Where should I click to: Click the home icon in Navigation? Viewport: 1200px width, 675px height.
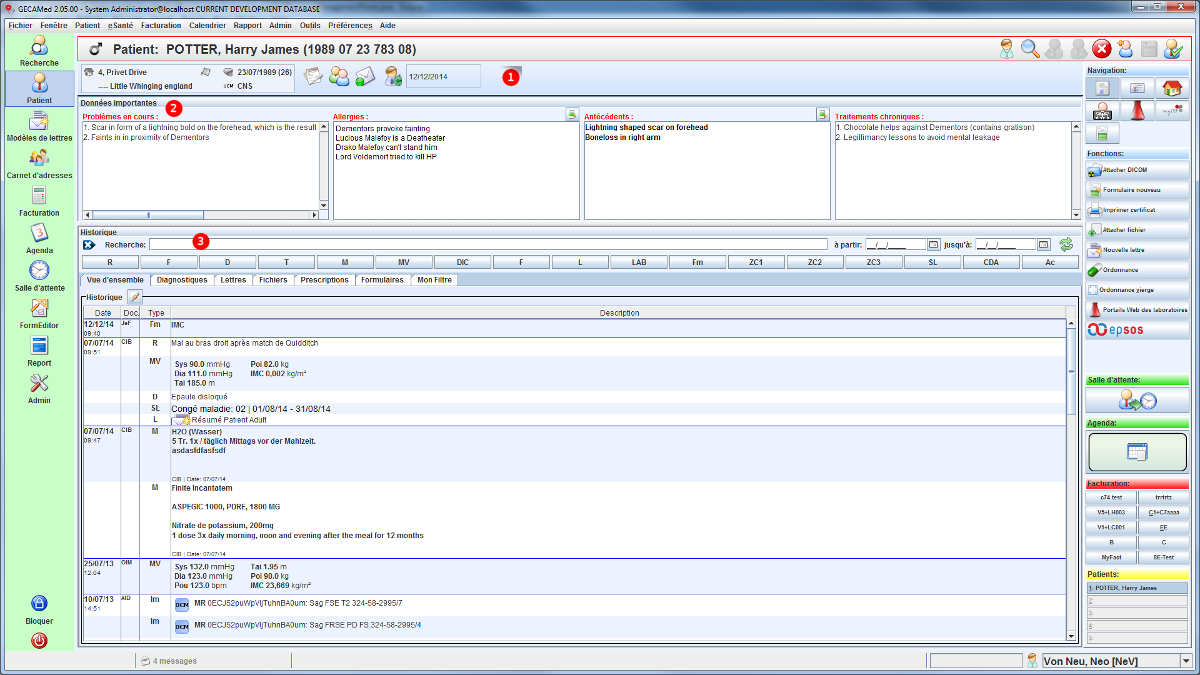(x=1173, y=88)
